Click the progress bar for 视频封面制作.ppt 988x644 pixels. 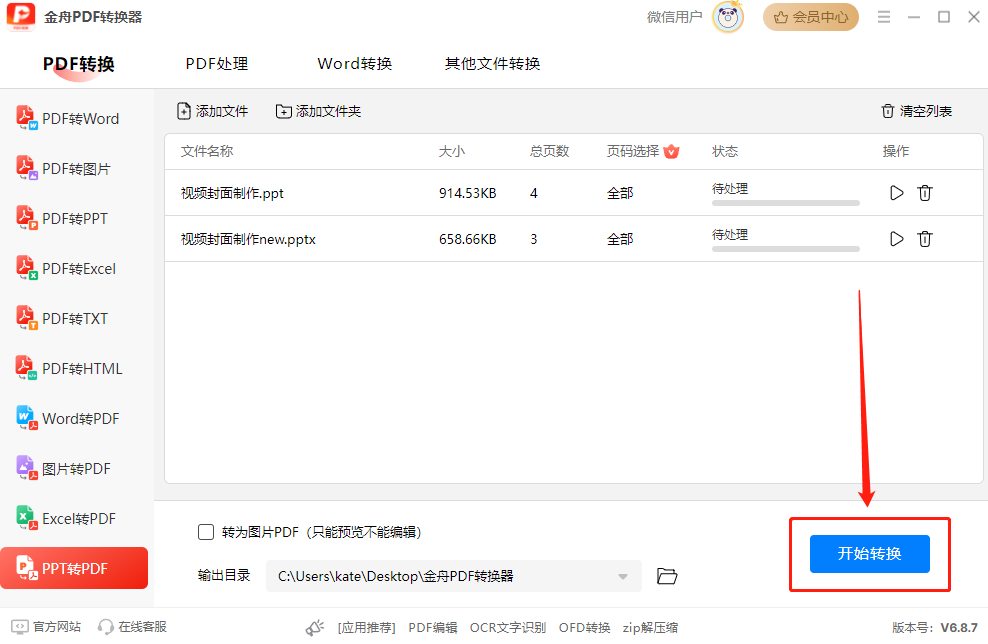786,203
